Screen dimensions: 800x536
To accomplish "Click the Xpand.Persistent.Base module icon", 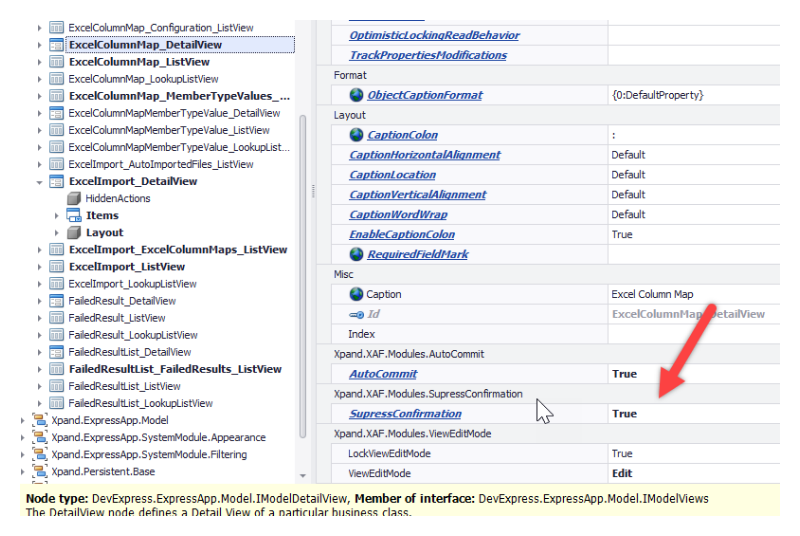I will tap(39, 472).
